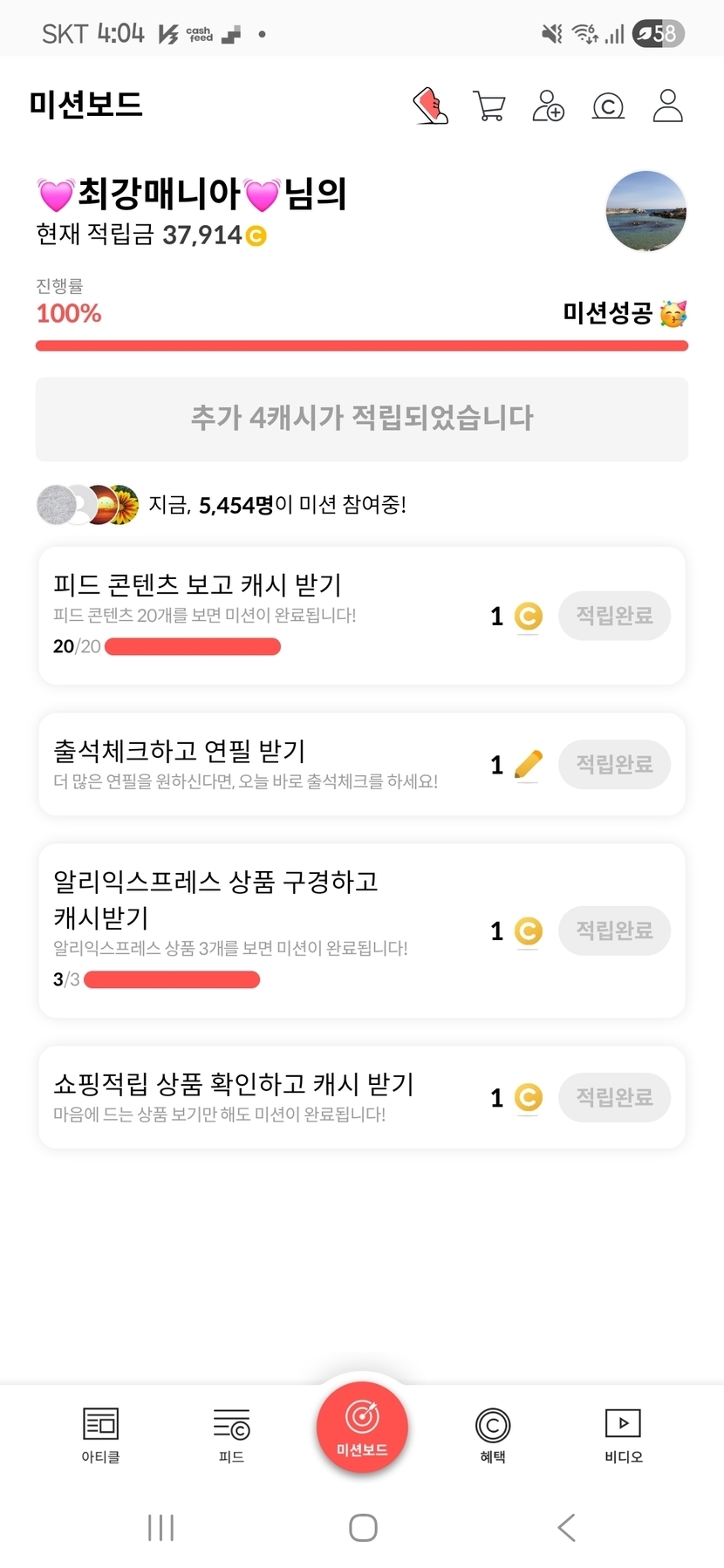Open the 혜택 tab
This screenshot has width=724, height=1568.
(493, 1434)
